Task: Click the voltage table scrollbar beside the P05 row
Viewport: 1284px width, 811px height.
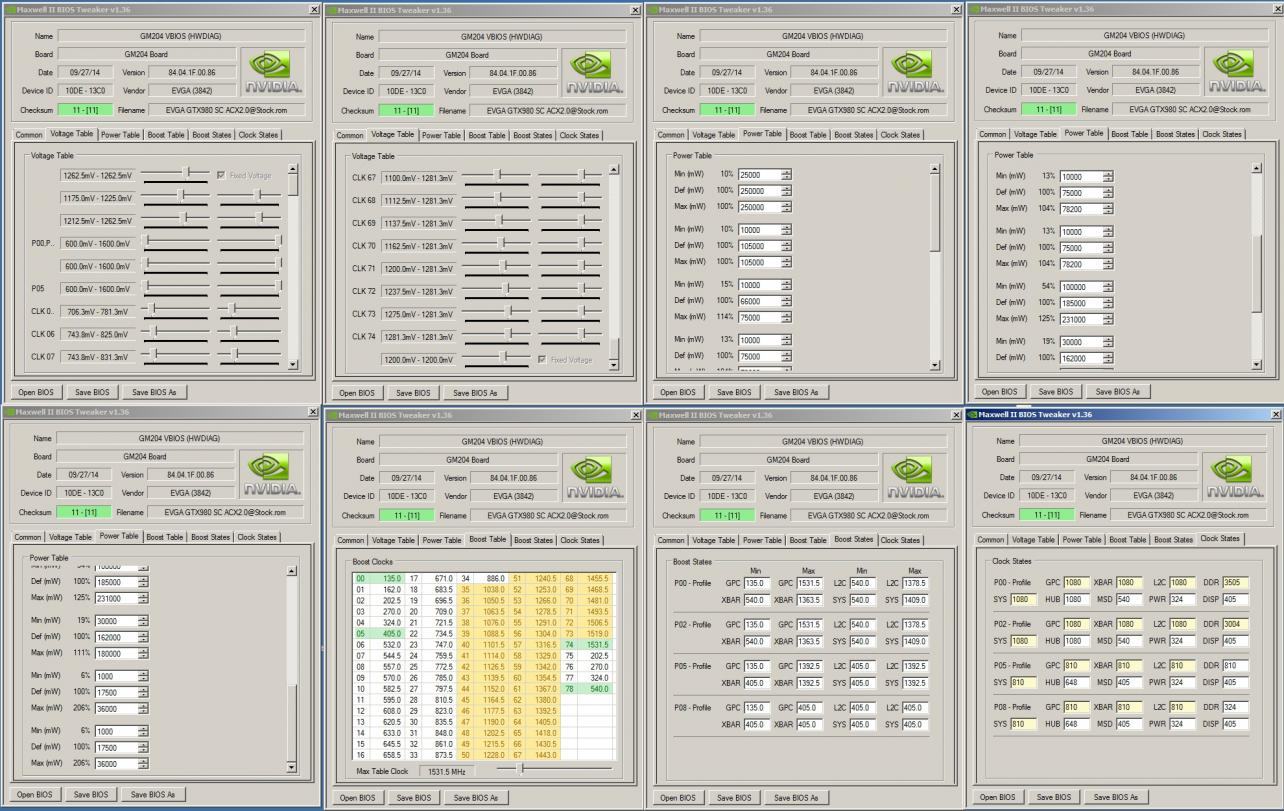Action: [293, 268]
